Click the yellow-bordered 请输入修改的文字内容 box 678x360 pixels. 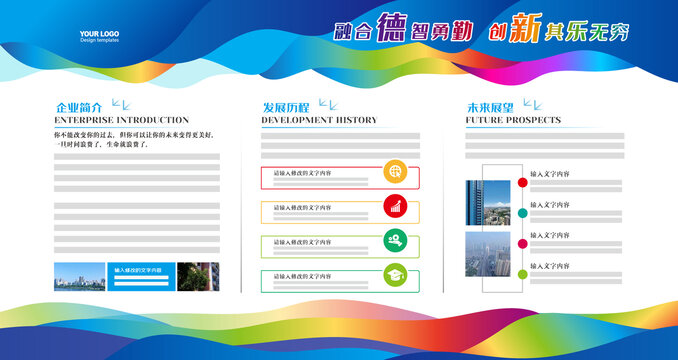[x=340, y=212]
